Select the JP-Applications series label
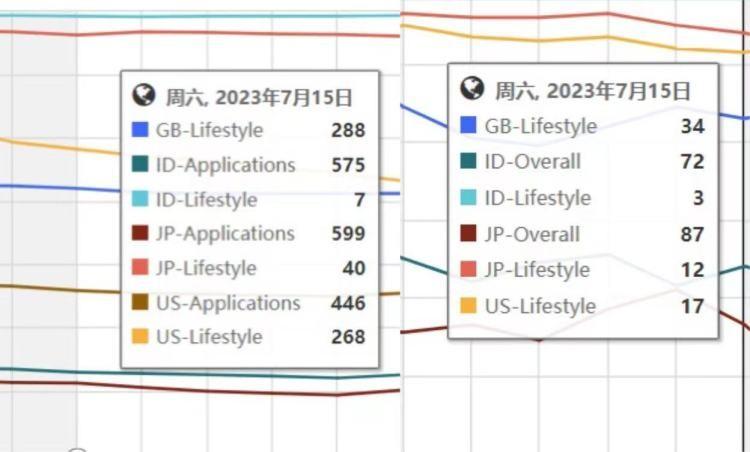750x452 pixels. [x=225, y=234]
